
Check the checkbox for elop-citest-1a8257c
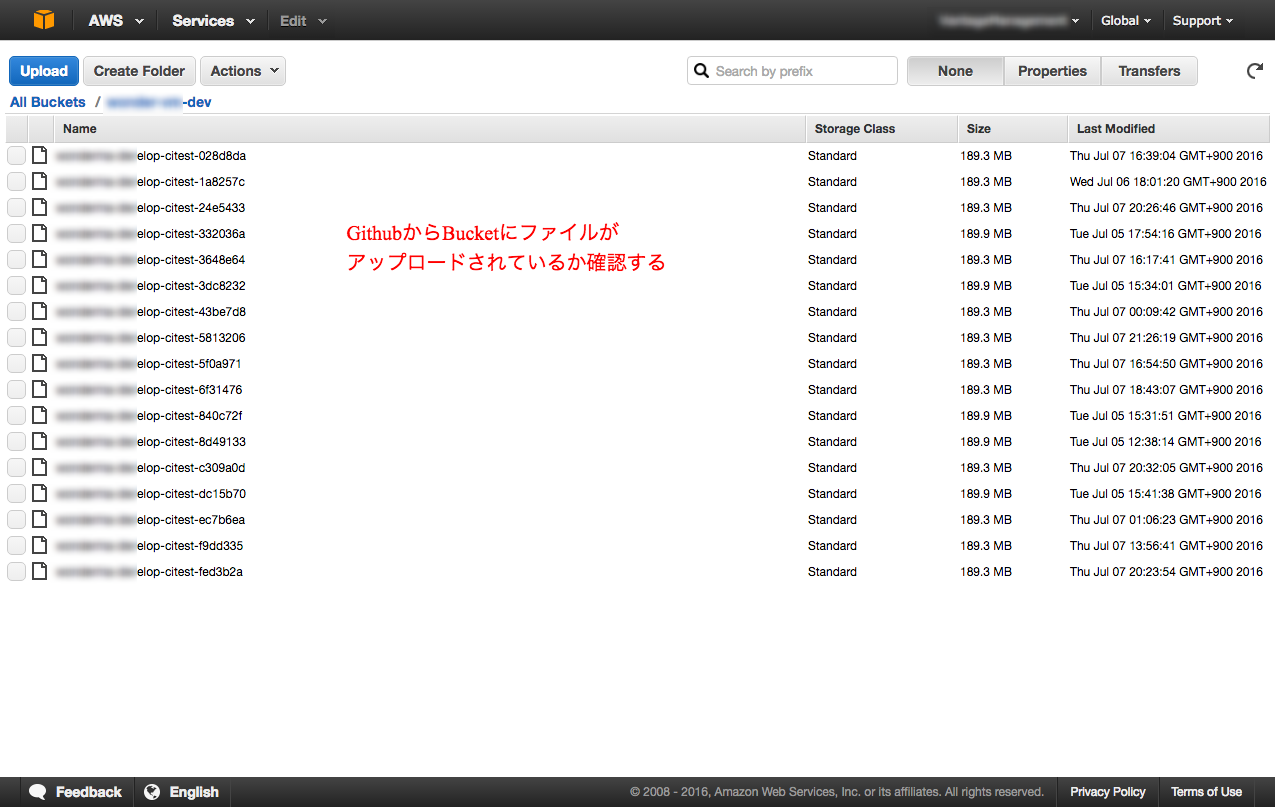point(16,181)
